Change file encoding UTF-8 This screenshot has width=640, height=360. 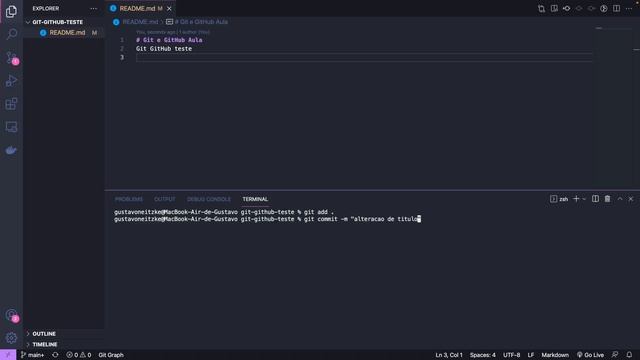point(511,355)
